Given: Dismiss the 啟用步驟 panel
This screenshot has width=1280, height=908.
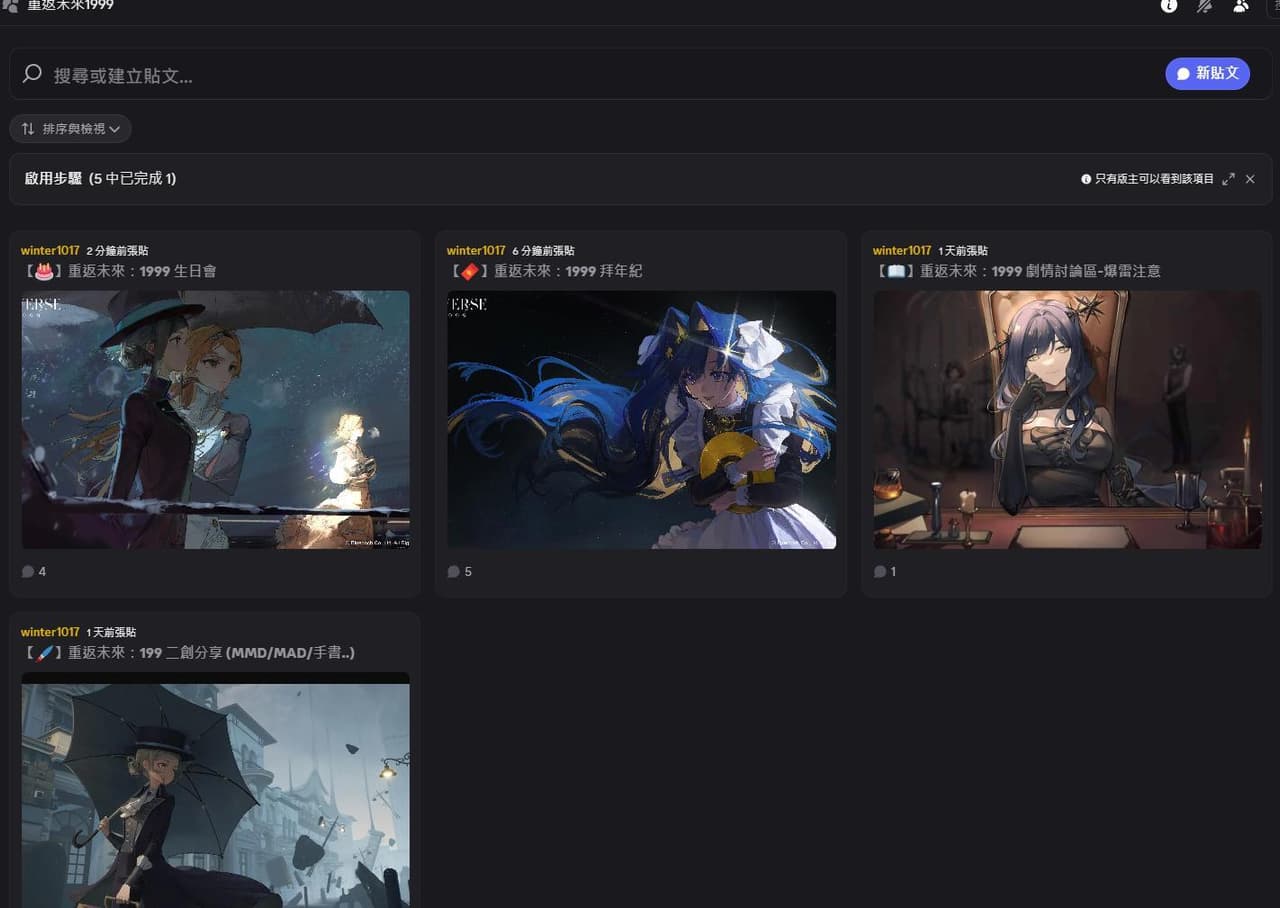Looking at the screenshot, I should (1250, 179).
